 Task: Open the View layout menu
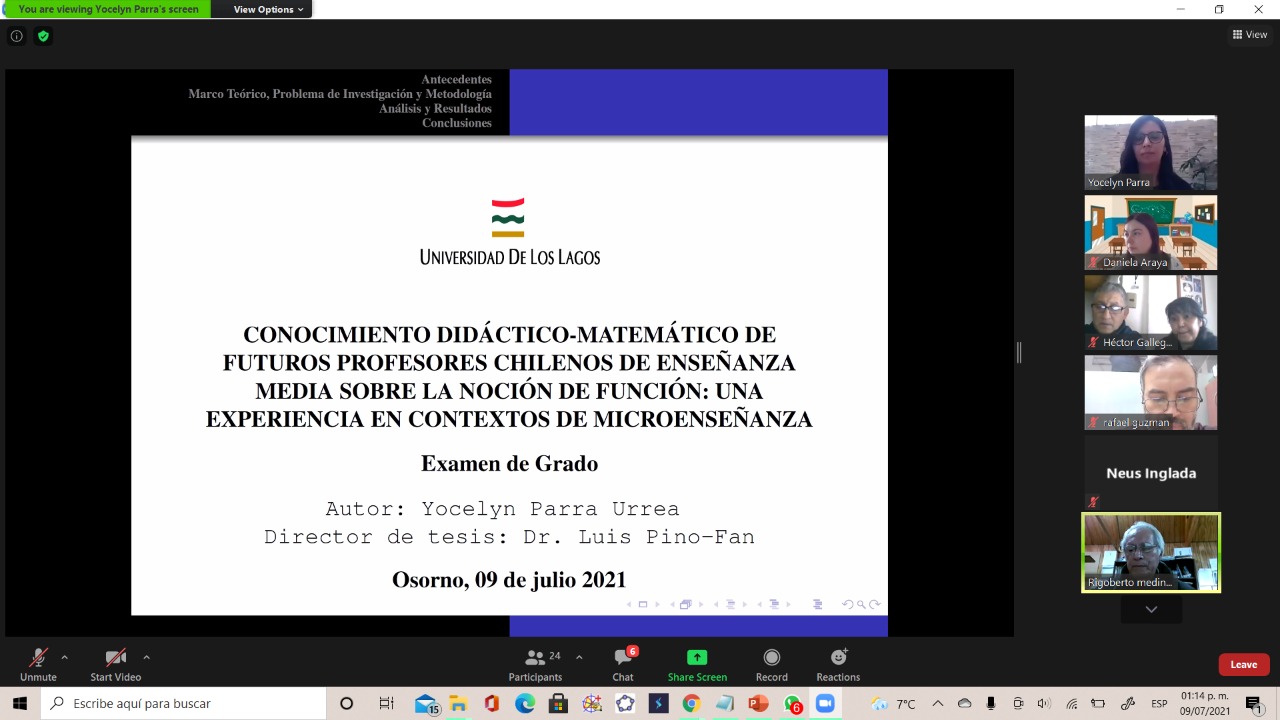coord(1250,35)
